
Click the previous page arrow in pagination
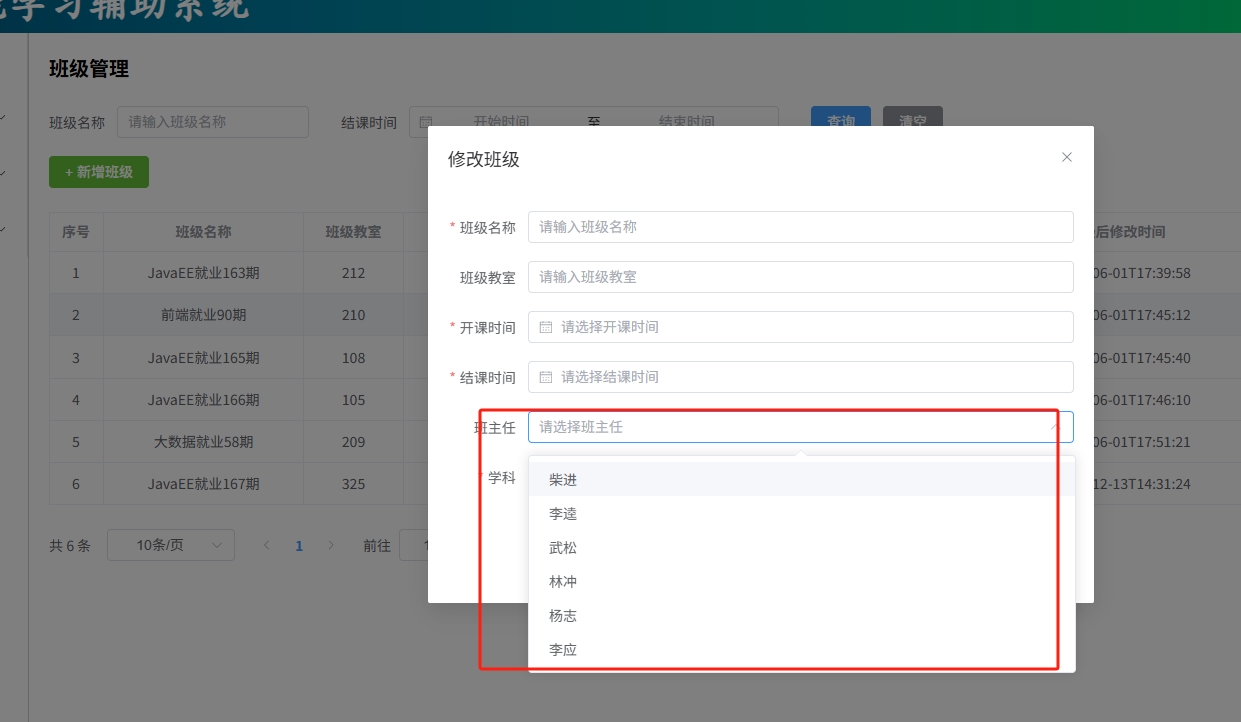coord(267,545)
